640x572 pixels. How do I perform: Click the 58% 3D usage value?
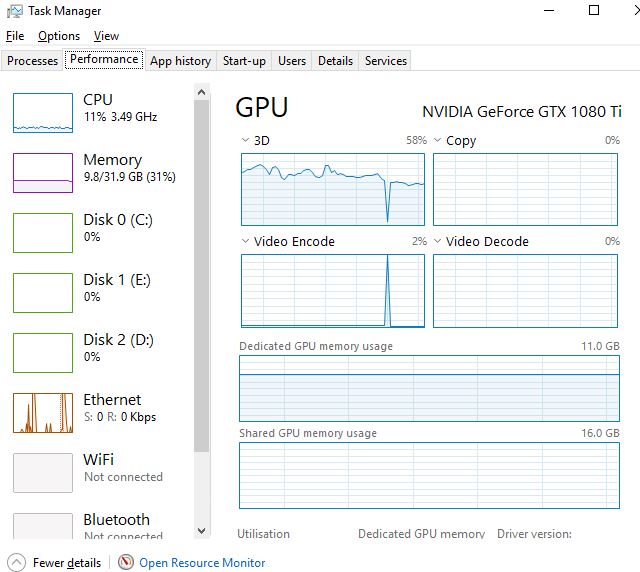point(416,140)
